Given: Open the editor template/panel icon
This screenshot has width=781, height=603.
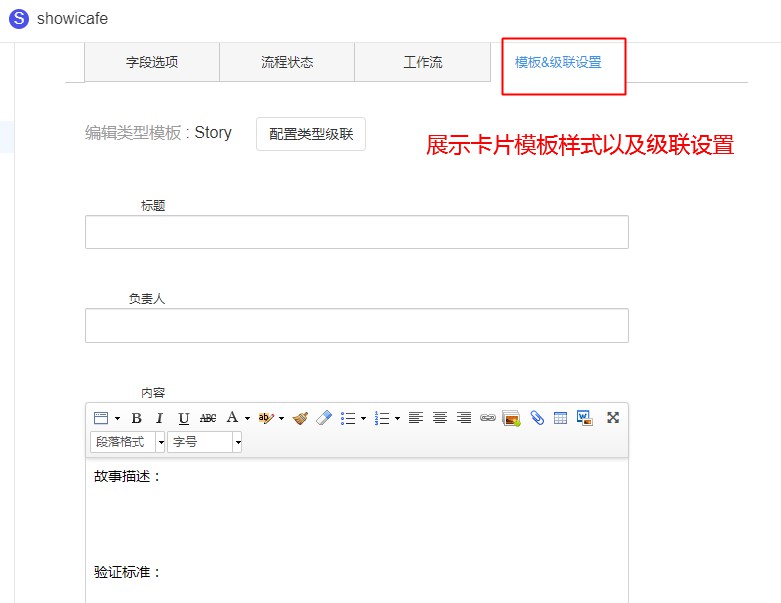Looking at the screenshot, I should pyautogui.click(x=101, y=418).
